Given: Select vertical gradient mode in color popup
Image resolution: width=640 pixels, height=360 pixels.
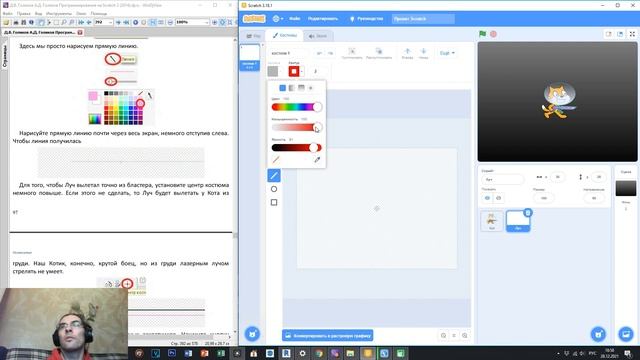Looking at the screenshot, I should [301, 88].
